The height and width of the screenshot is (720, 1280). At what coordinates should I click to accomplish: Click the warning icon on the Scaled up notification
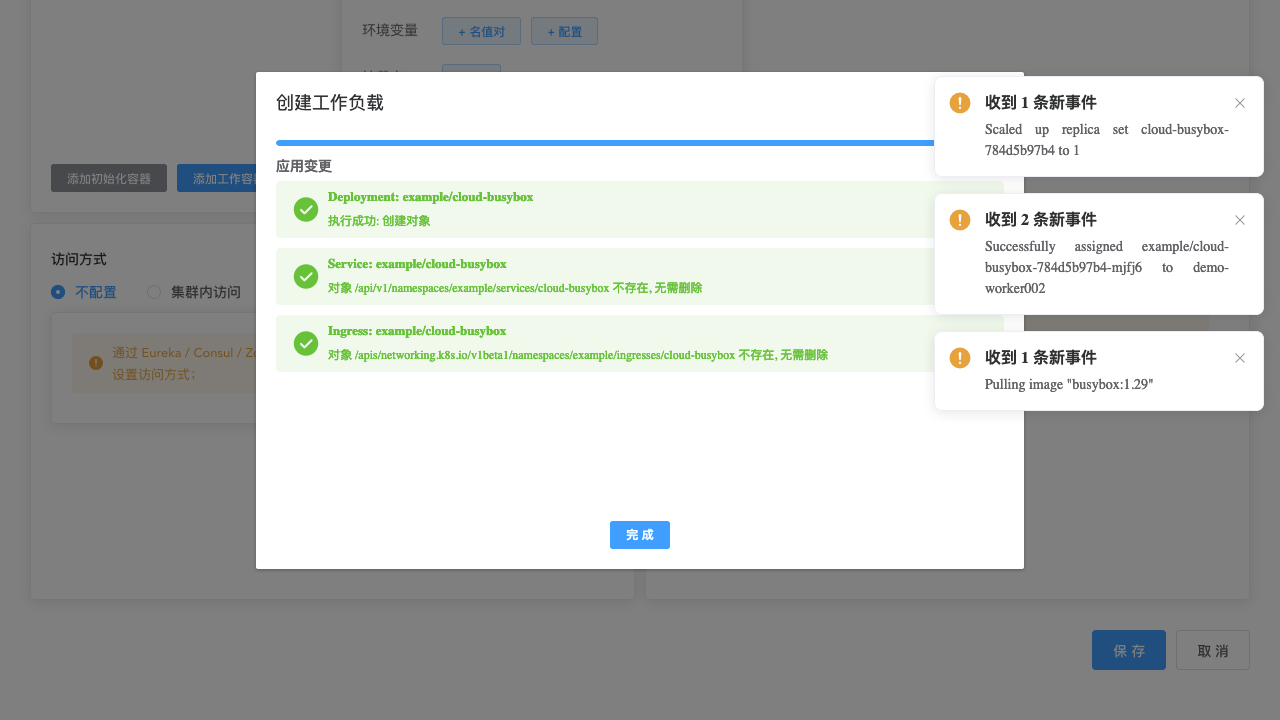(x=959, y=103)
